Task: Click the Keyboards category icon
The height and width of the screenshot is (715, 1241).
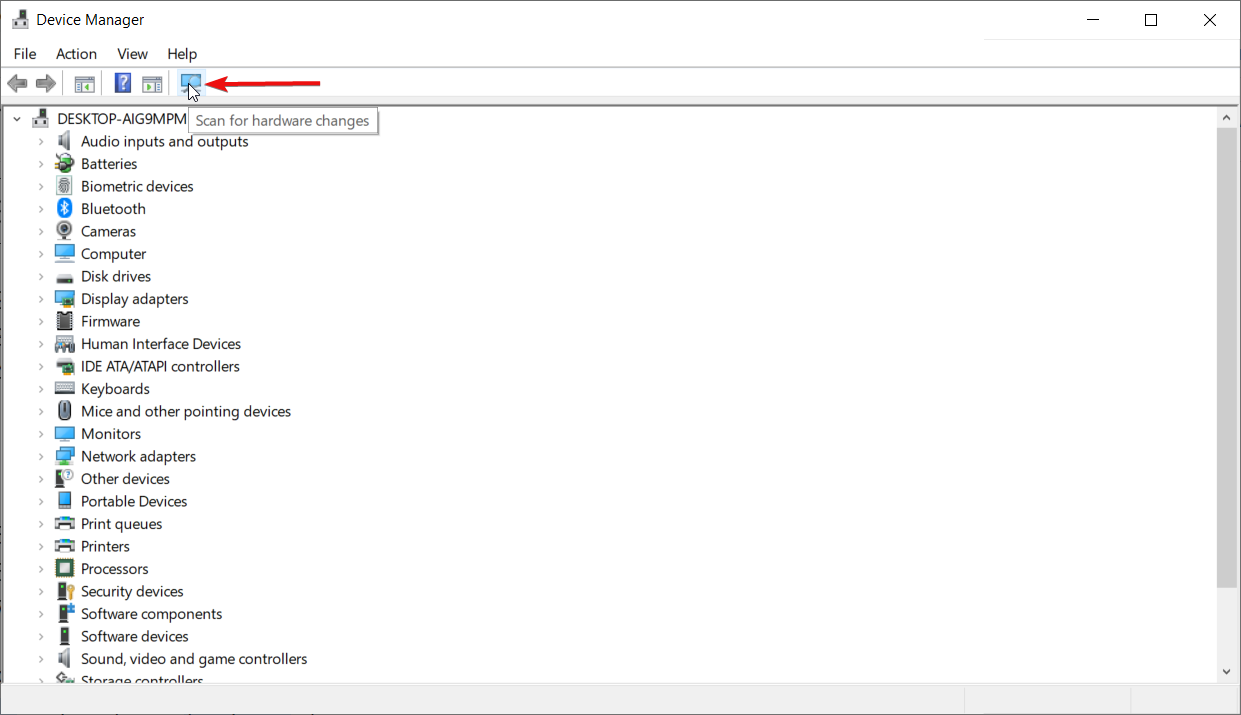Action: click(x=65, y=389)
